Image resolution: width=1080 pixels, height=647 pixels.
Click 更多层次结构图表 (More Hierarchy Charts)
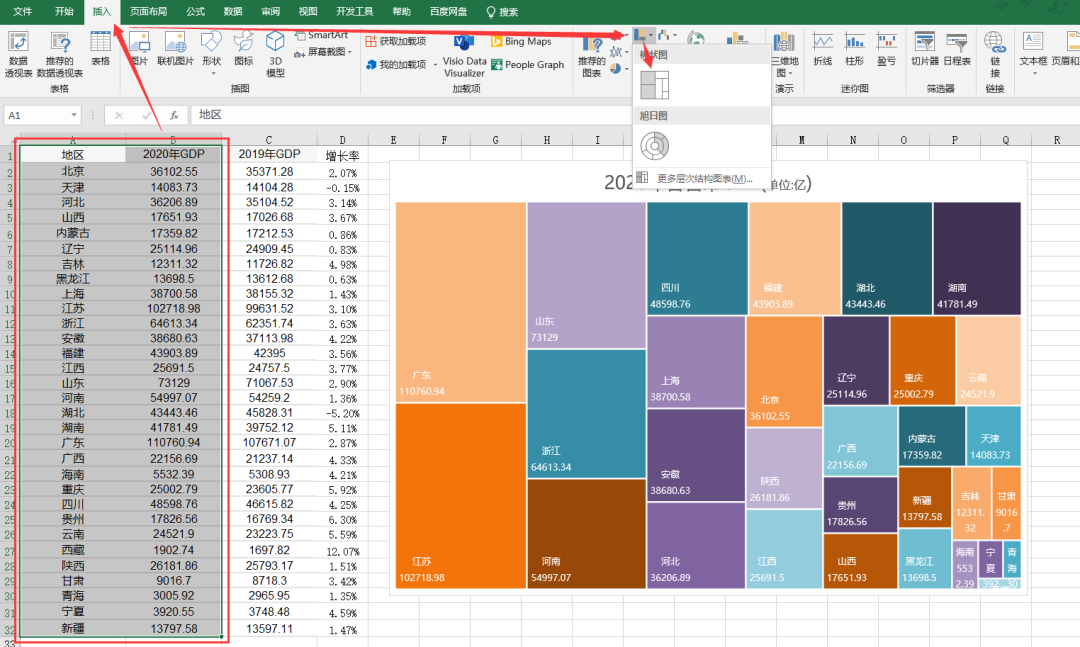click(x=703, y=179)
